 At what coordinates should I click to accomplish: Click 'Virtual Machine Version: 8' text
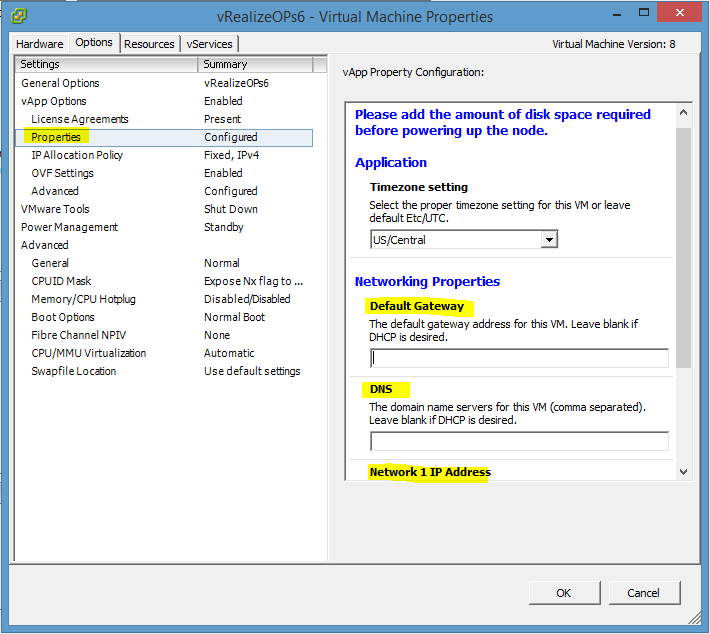[x=614, y=44]
